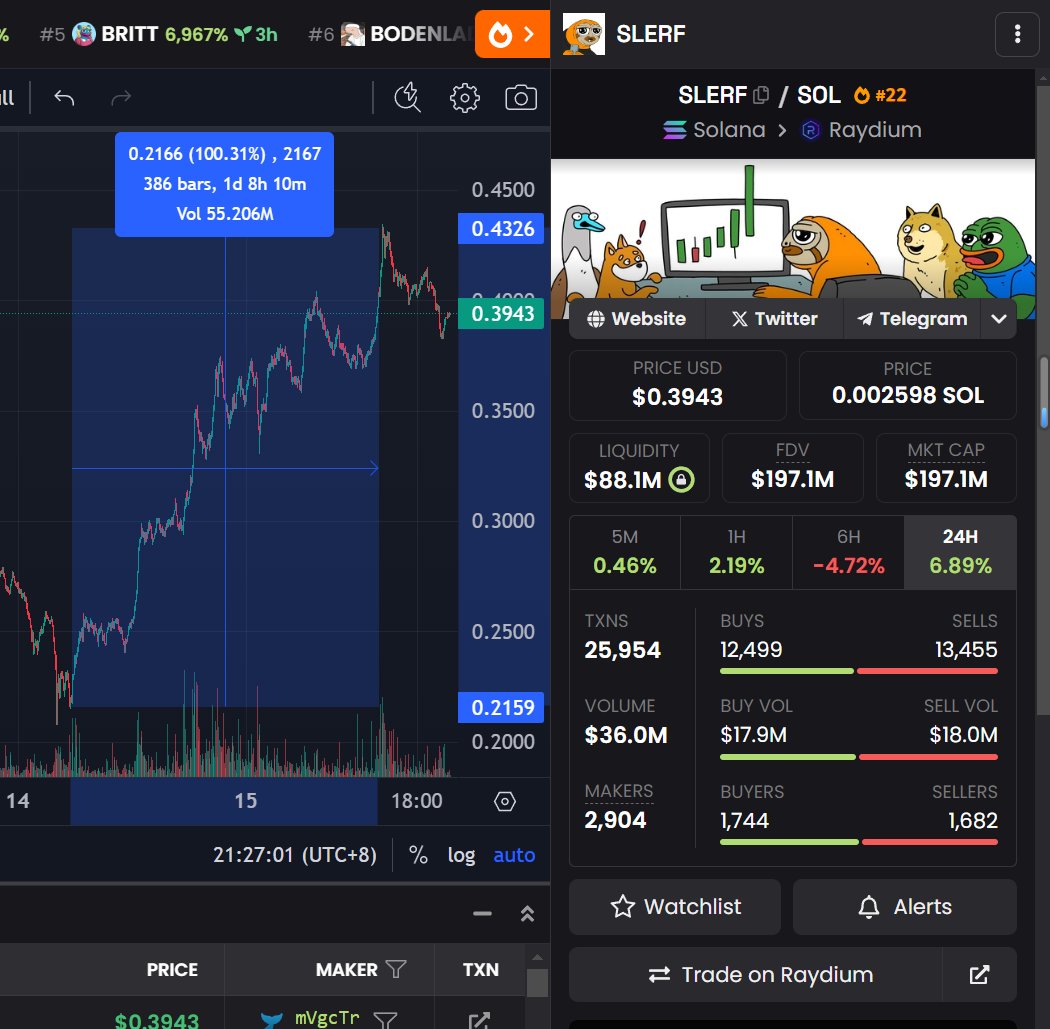Maximize the transactions panel with double chevron
This screenshot has width=1050, height=1029.
point(528,913)
